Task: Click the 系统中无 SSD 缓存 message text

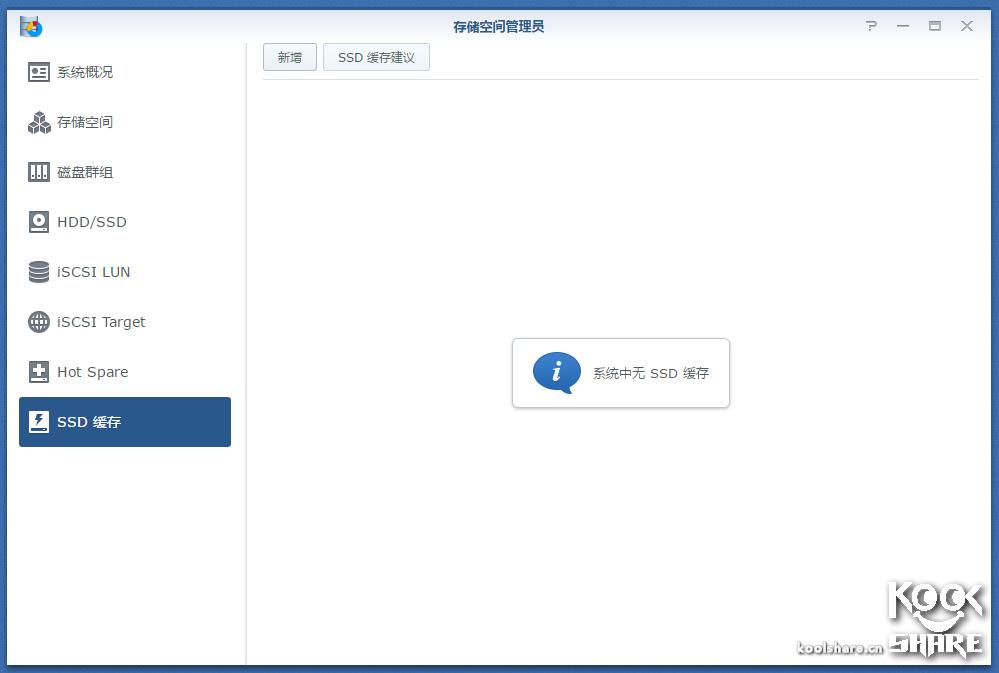Action: coord(650,373)
